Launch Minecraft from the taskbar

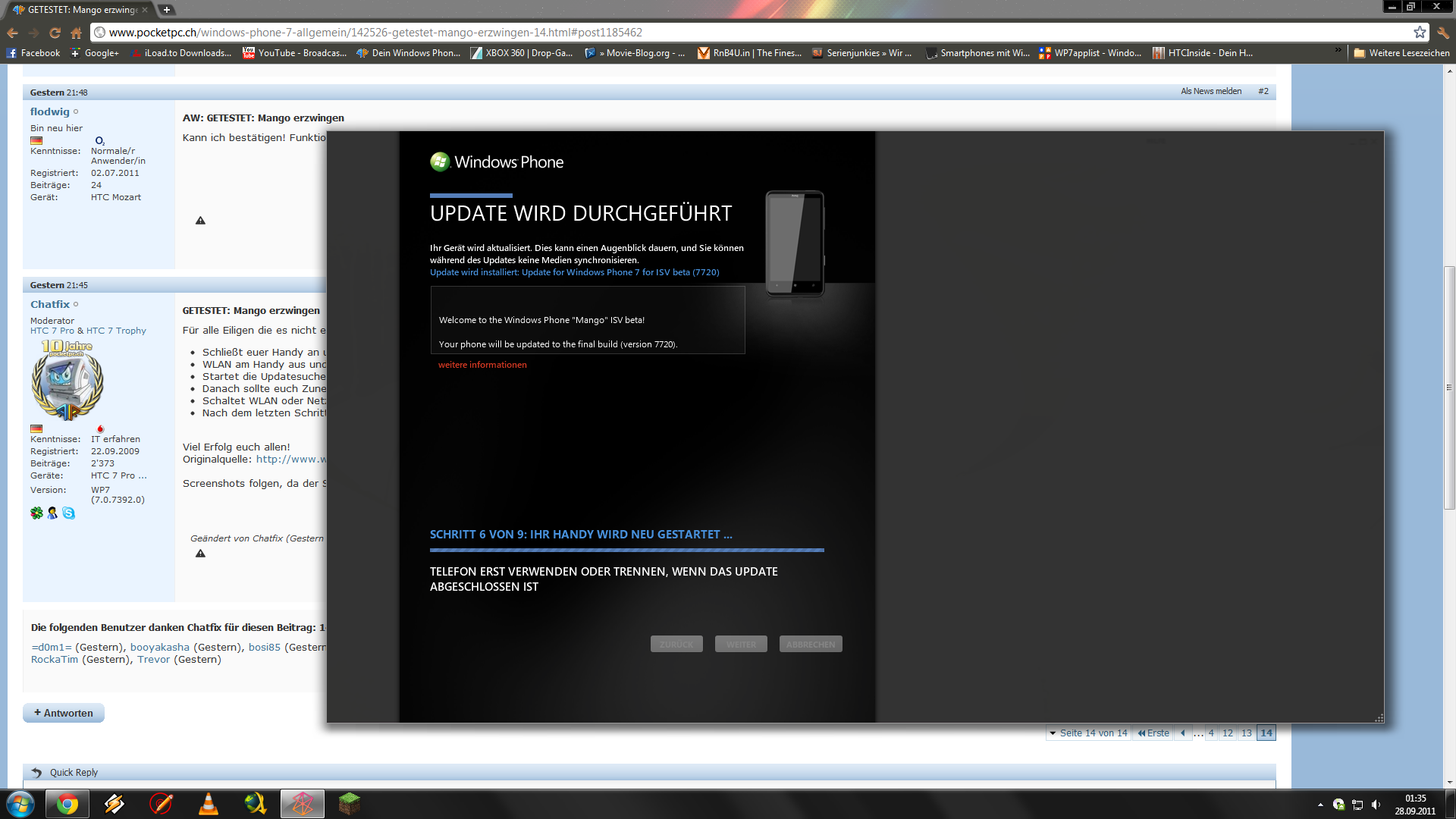(x=349, y=804)
